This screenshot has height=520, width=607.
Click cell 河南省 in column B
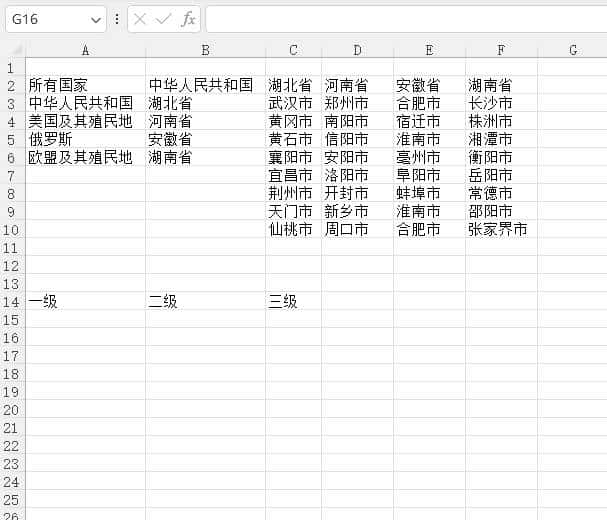pos(206,121)
